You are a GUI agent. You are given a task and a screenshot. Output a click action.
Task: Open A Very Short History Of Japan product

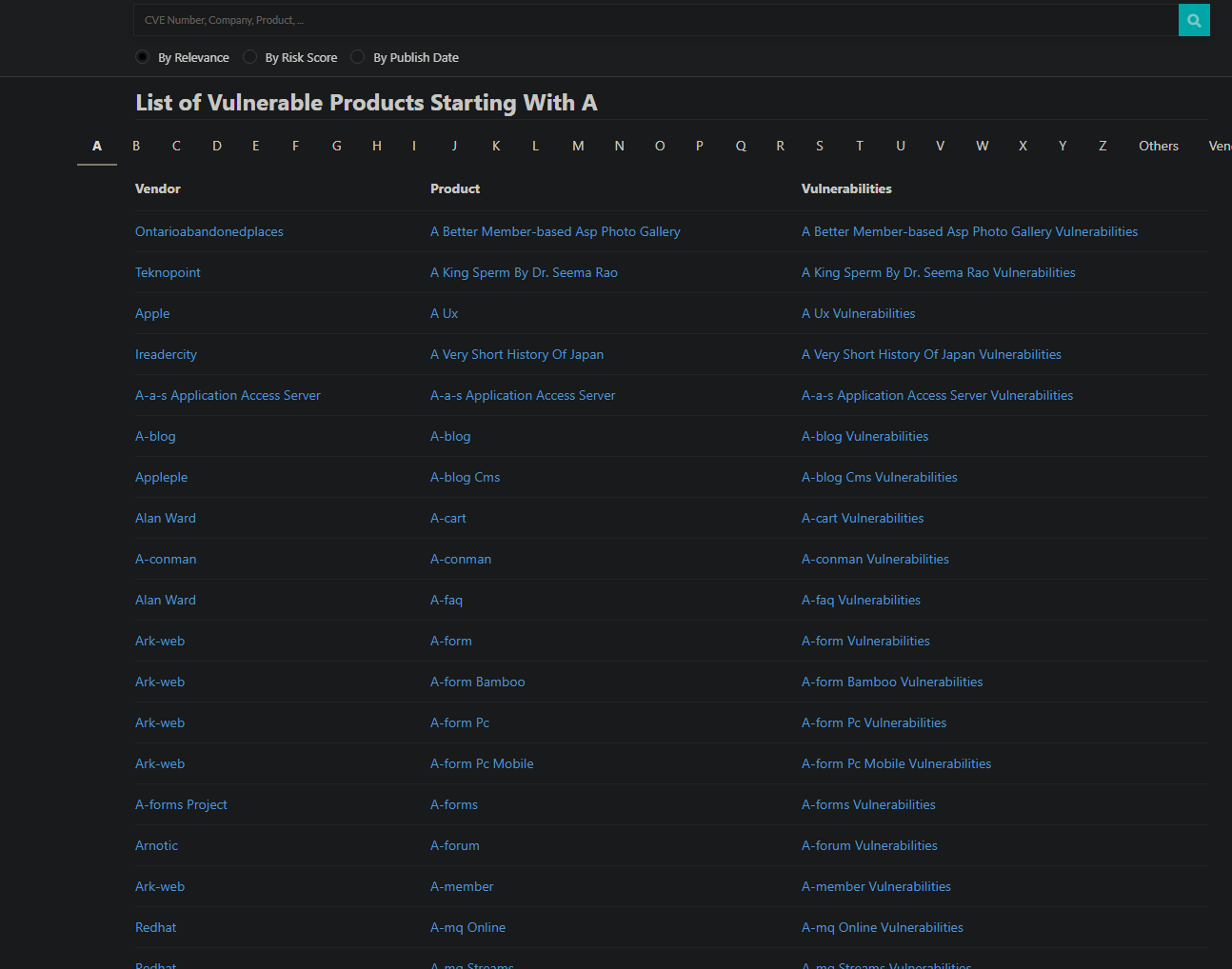(x=517, y=354)
